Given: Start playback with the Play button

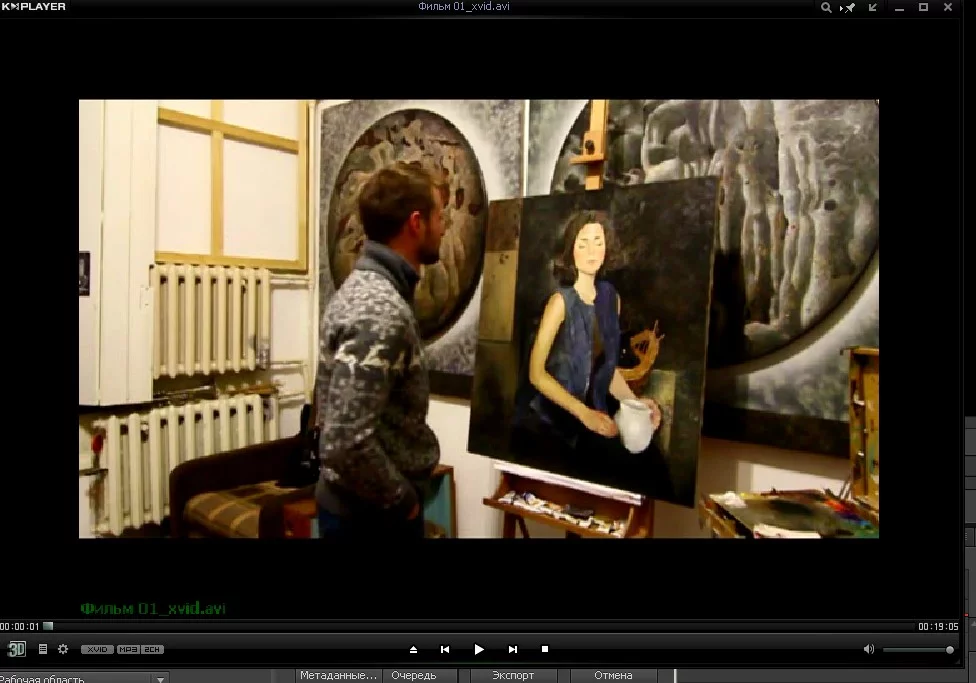Looking at the screenshot, I should [479, 649].
